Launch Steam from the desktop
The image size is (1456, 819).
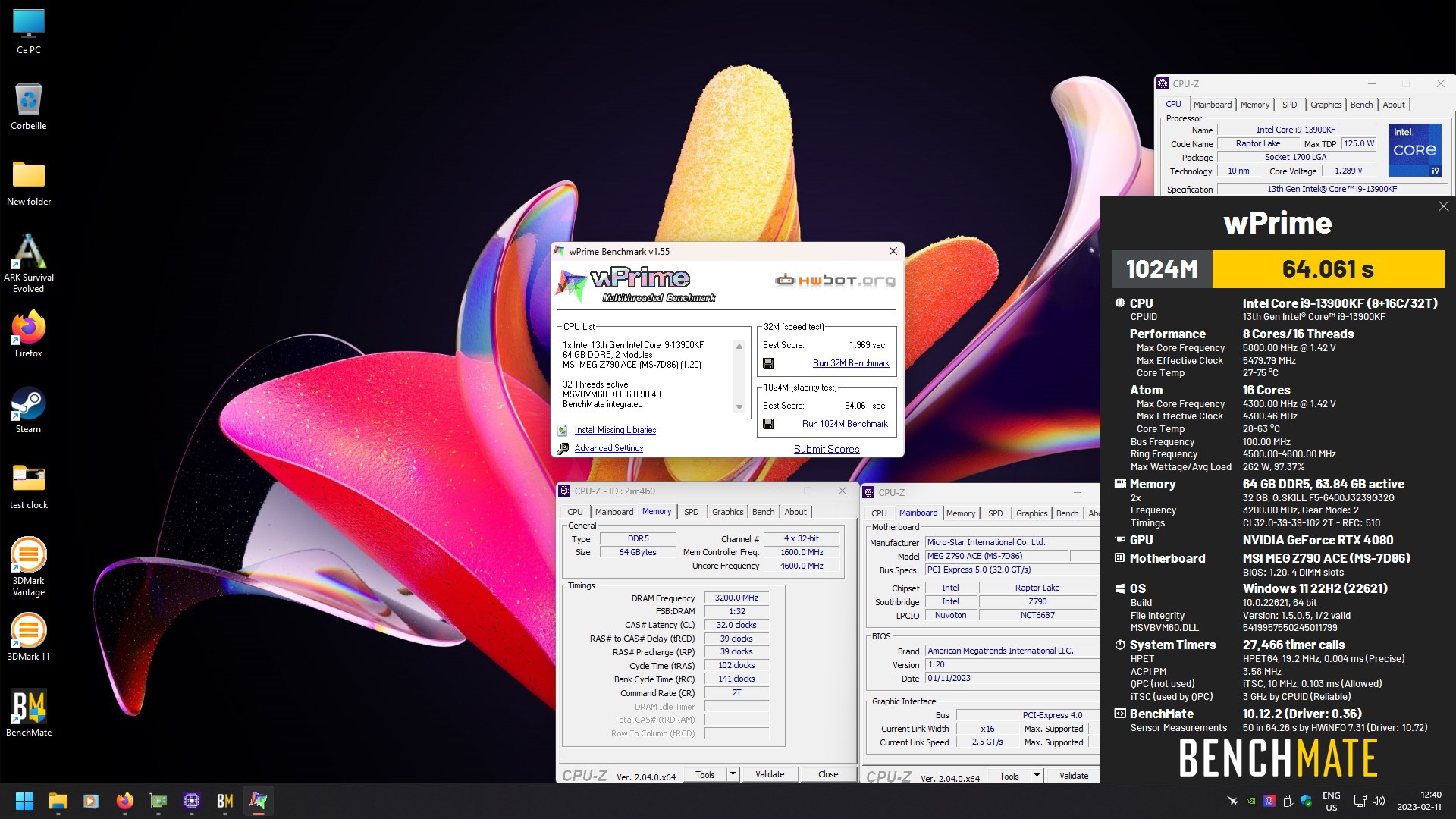click(29, 410)
